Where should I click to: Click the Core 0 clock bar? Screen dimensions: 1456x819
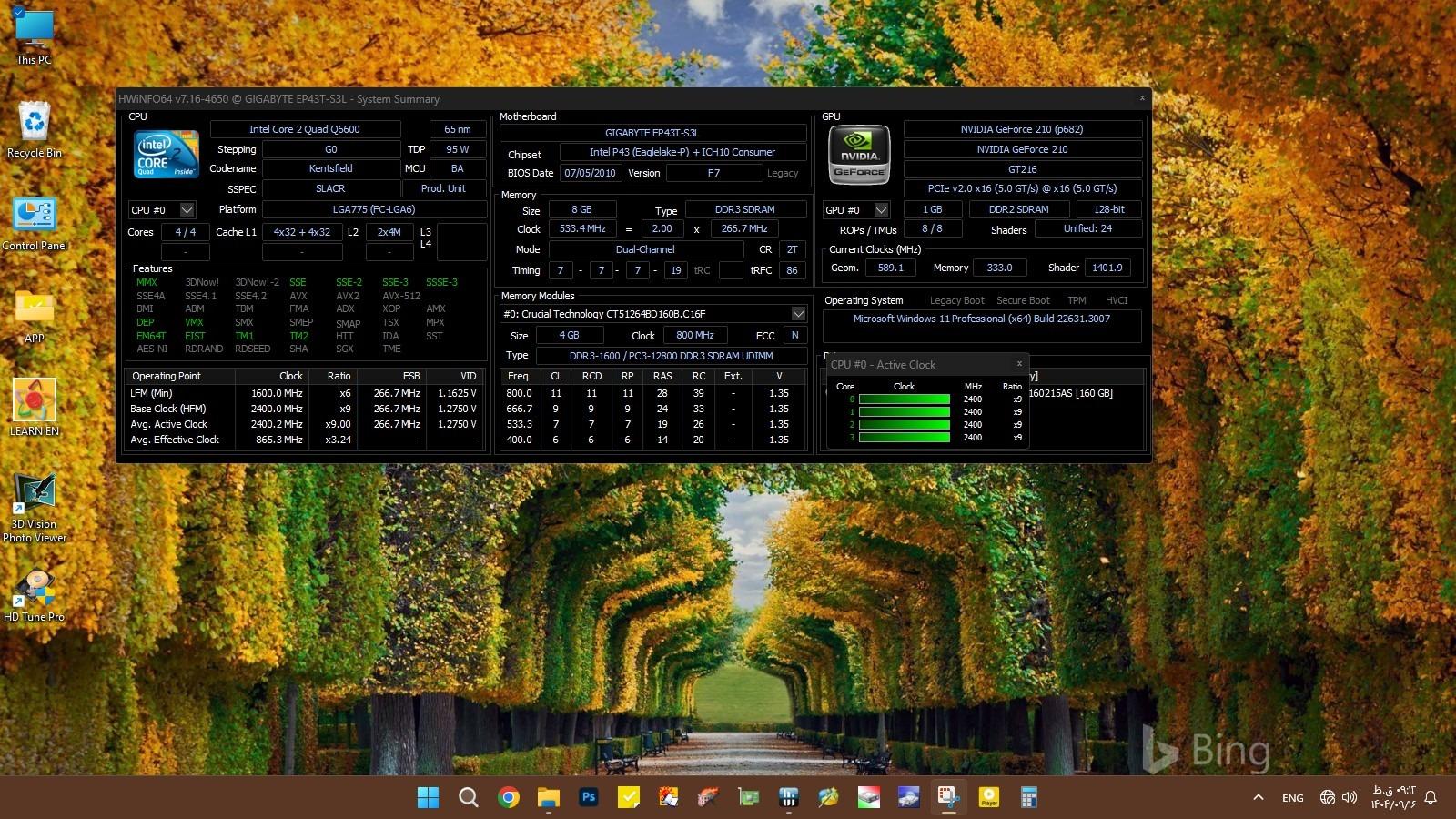point(904,399)
